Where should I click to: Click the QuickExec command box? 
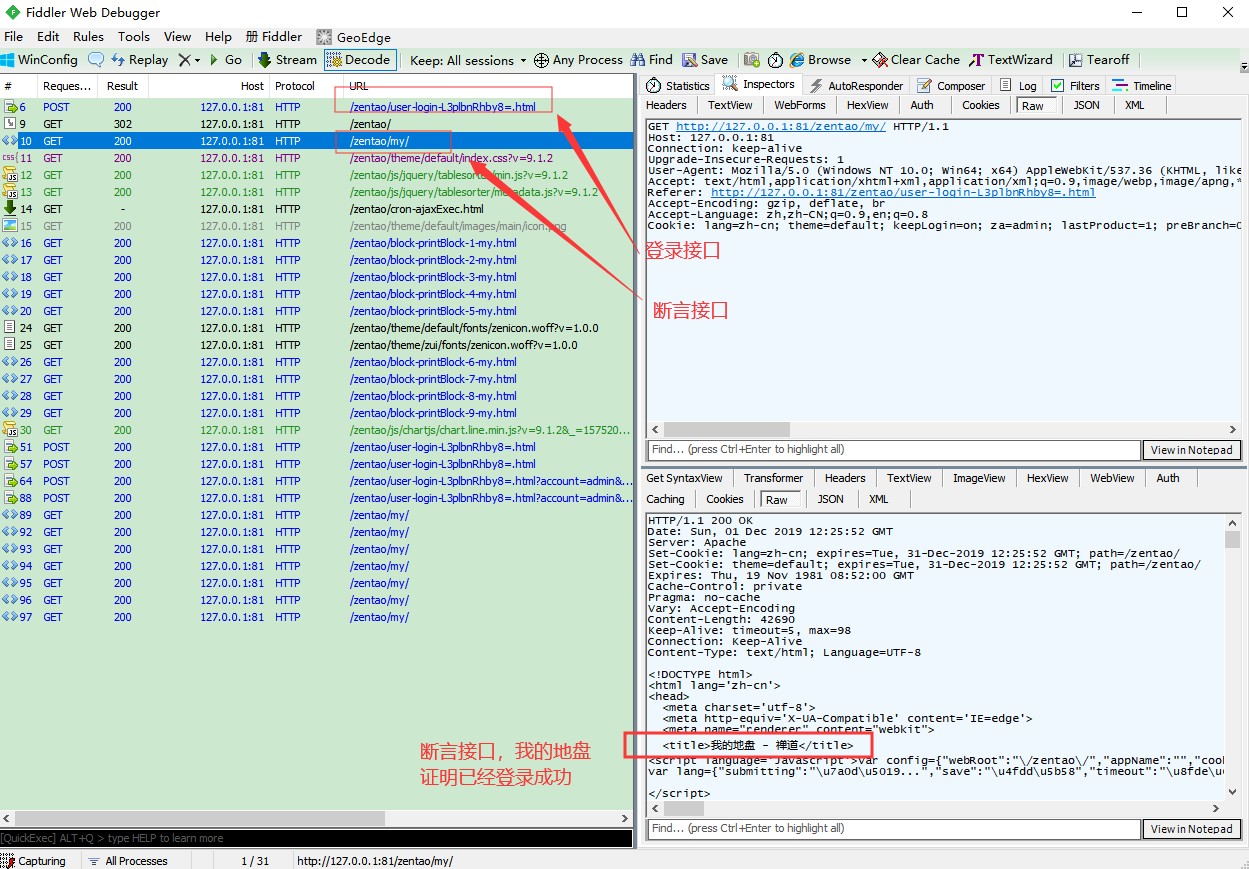[316, 838]
